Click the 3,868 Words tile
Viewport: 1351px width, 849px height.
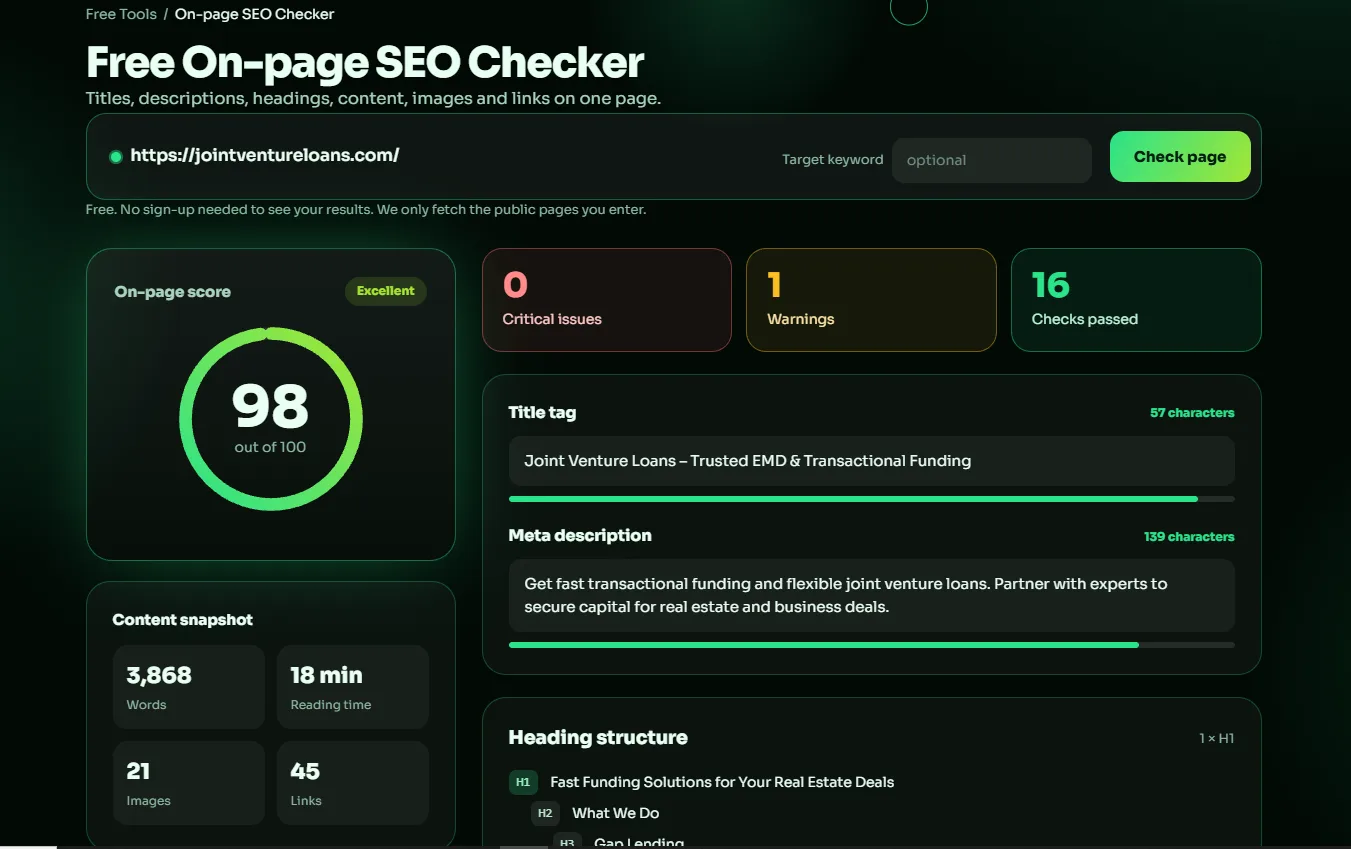tap(189, 687)
